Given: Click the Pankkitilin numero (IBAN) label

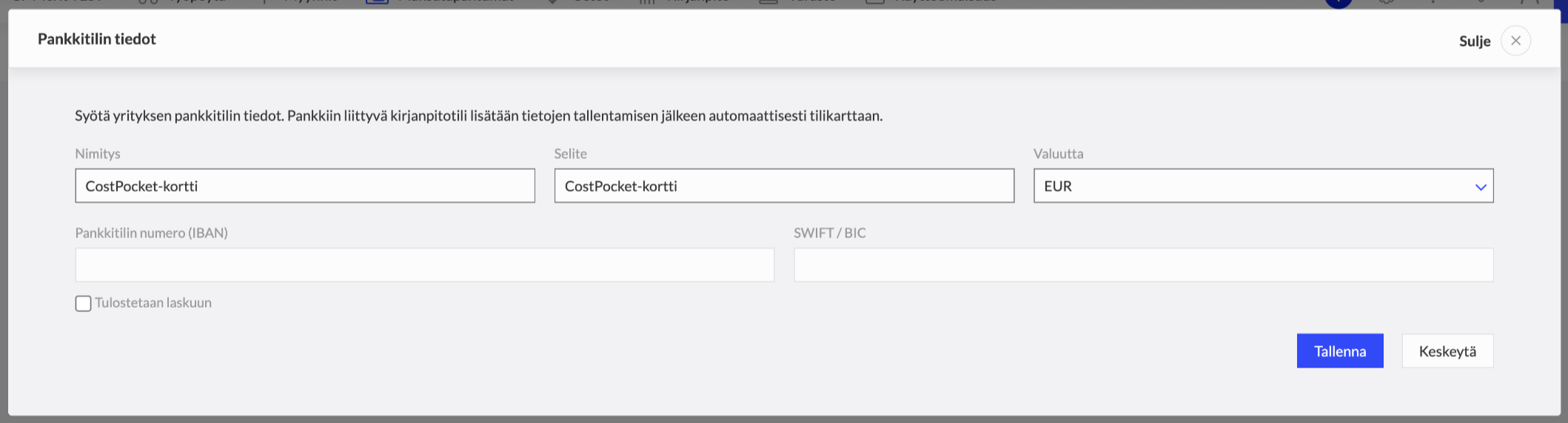Looking at the screenshot, I should pos(151,233).
